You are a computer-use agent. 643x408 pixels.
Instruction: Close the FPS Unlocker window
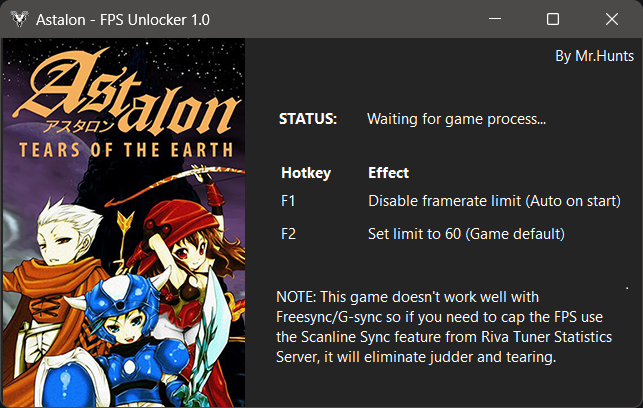[x=612, y=19]
